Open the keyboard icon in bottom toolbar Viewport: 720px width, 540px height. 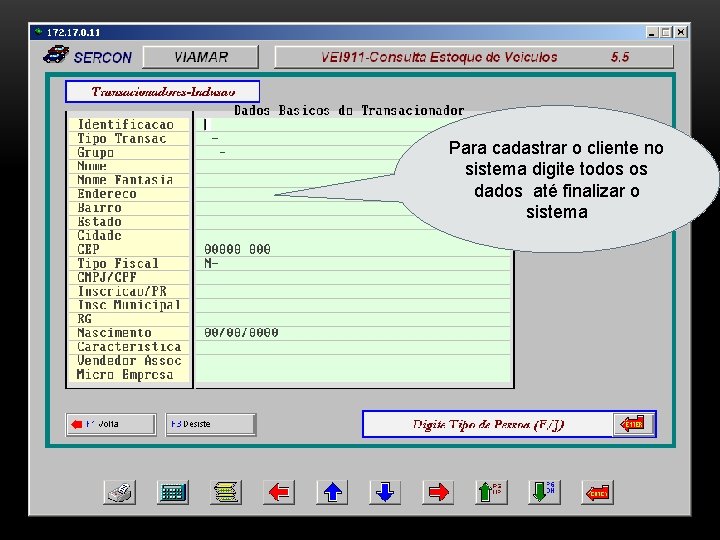tap(173, 492)
